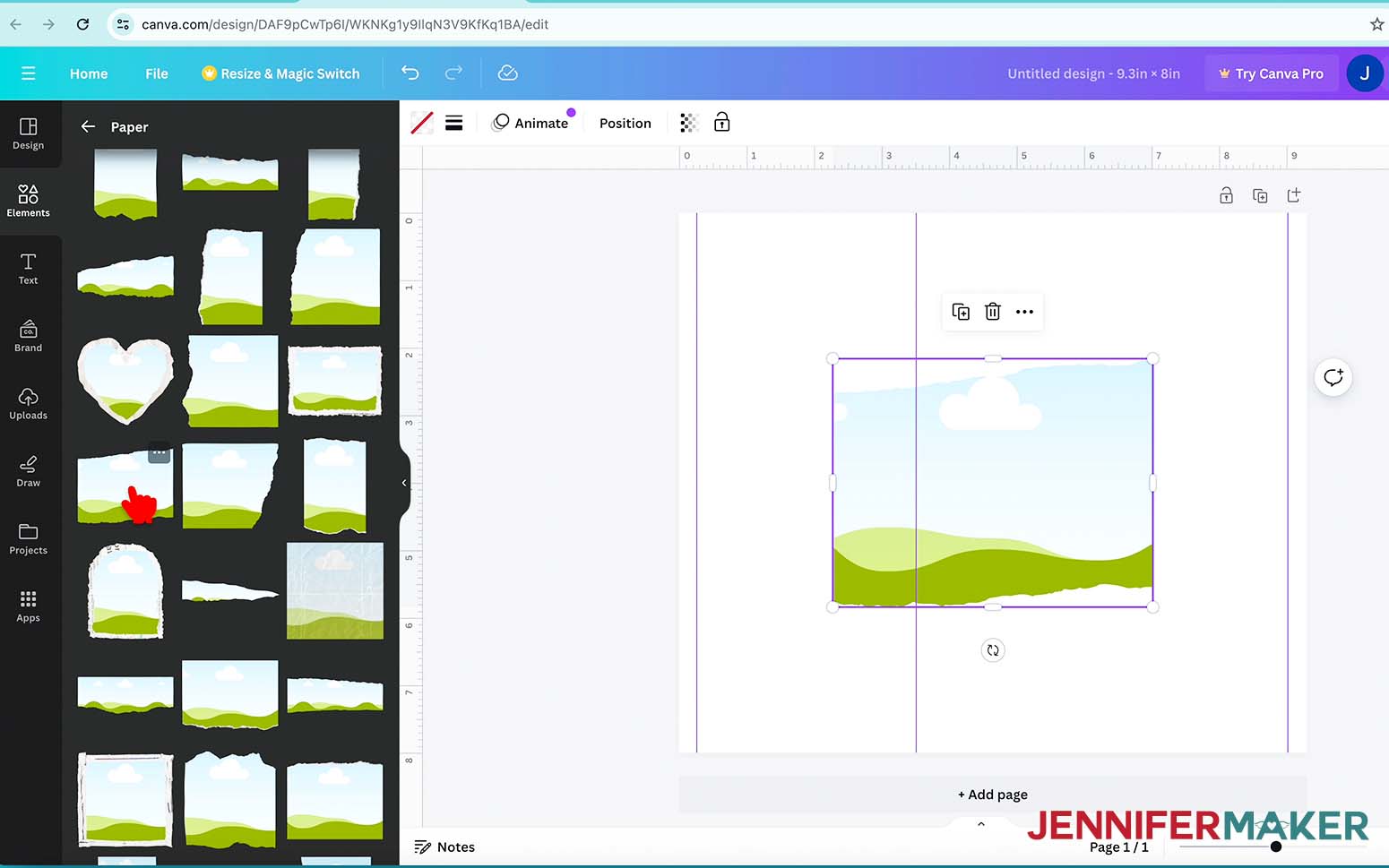Open the comment bubble button
Image resolution: width=1389 pixels, height=868 pixels.
coord(1333,377)
